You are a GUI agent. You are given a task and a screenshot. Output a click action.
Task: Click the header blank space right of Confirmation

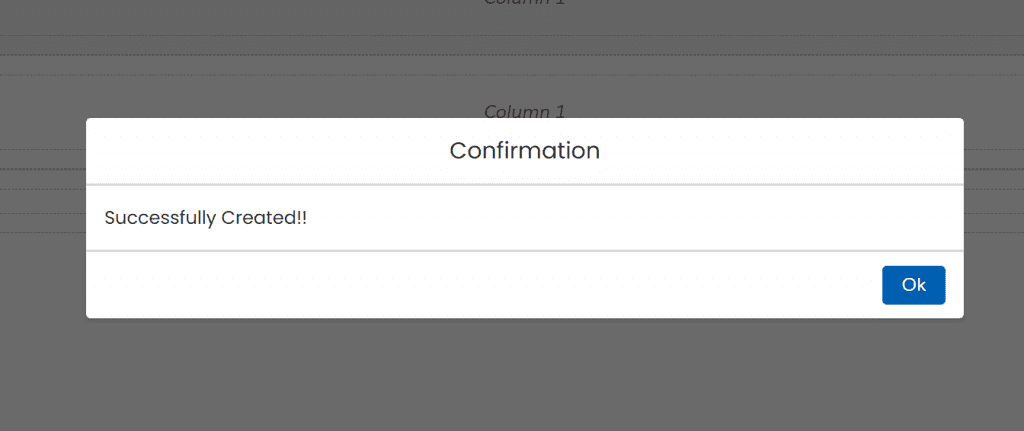point(780,151)
